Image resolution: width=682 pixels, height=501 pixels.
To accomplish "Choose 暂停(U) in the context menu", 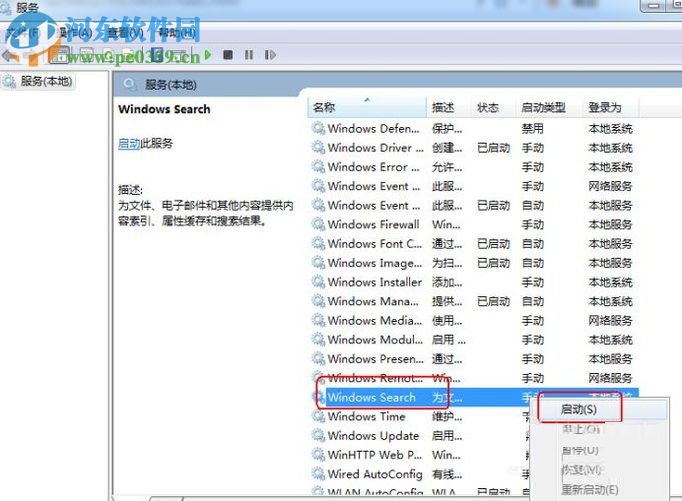I will tap(580, 450).
